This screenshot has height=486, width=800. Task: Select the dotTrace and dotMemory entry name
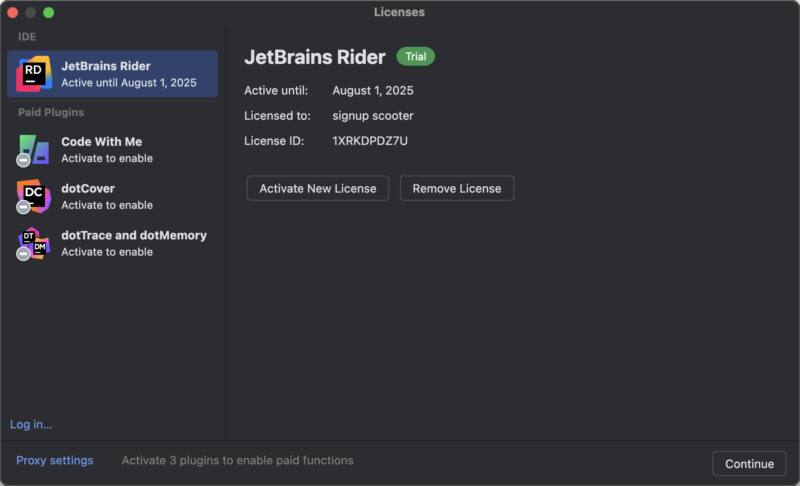click(134, 236)
